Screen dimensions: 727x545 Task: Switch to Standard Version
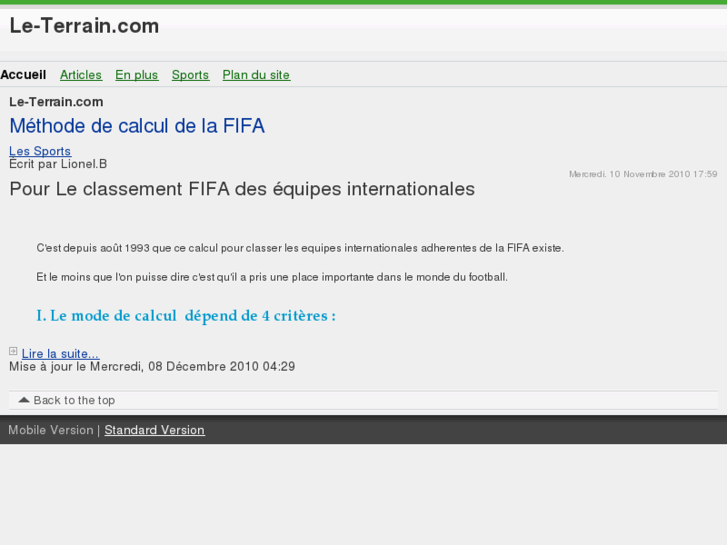154,430
